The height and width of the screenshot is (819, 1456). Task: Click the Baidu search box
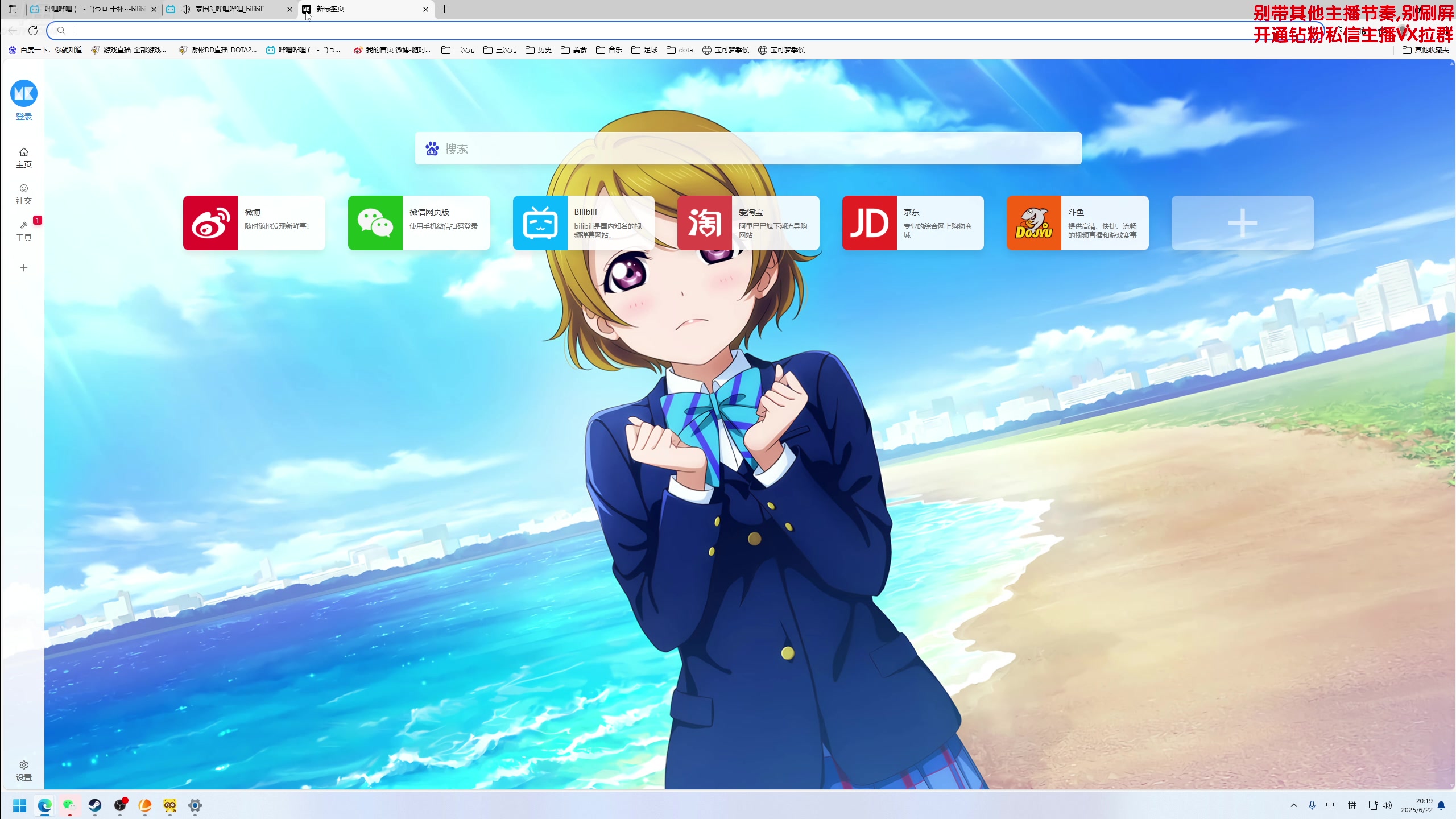click(748, 148)
